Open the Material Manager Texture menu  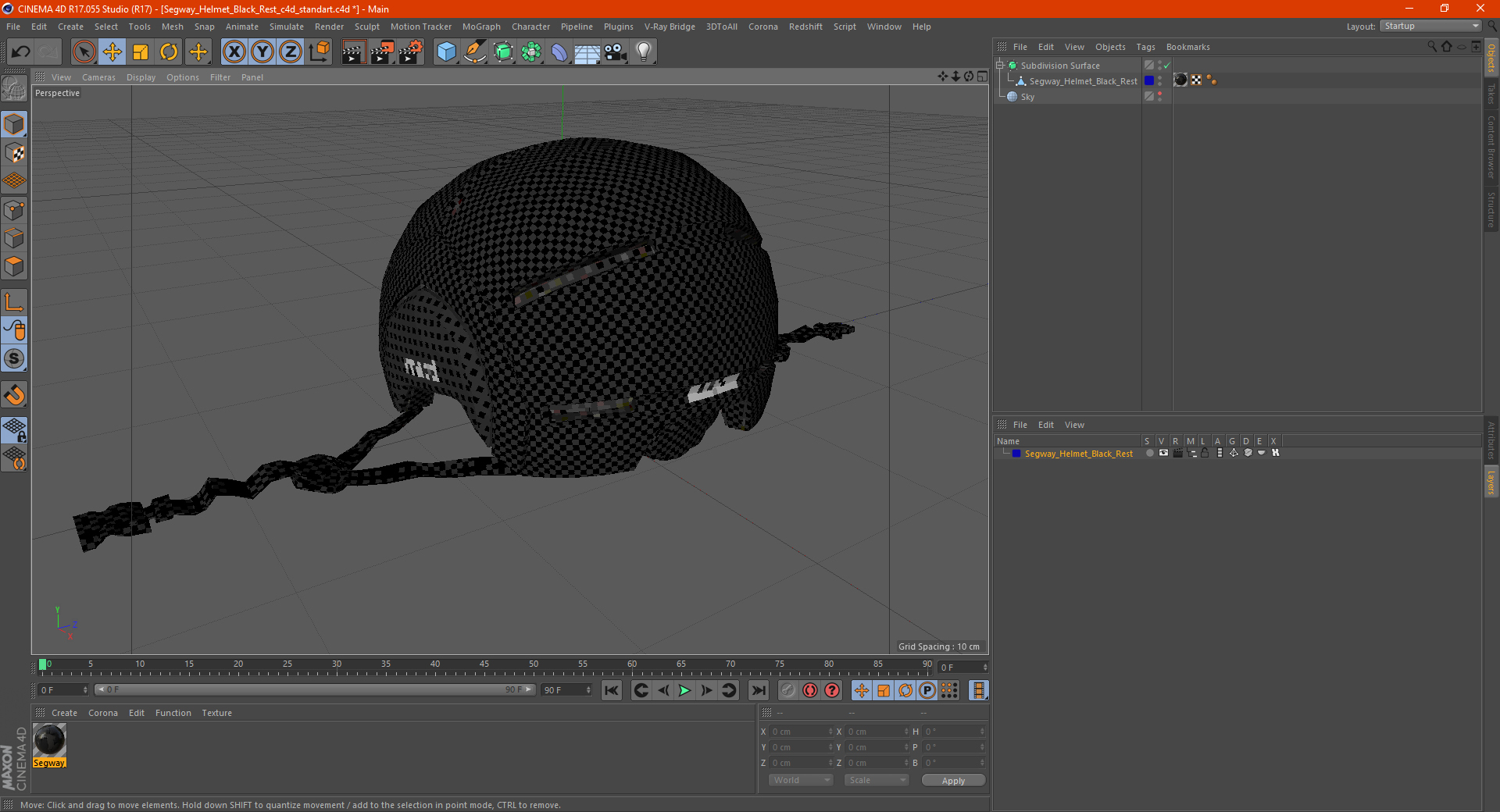click(x=216, y=713)
